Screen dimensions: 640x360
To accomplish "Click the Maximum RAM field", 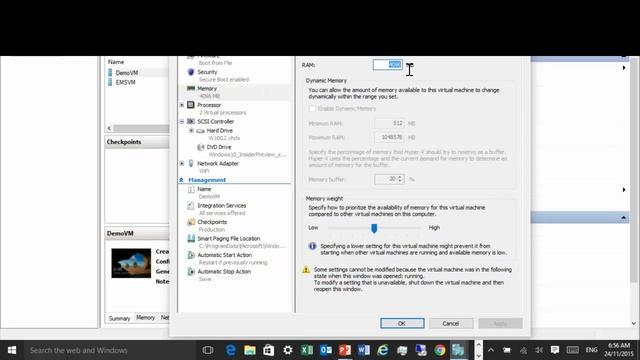I will tap(390, 138).
